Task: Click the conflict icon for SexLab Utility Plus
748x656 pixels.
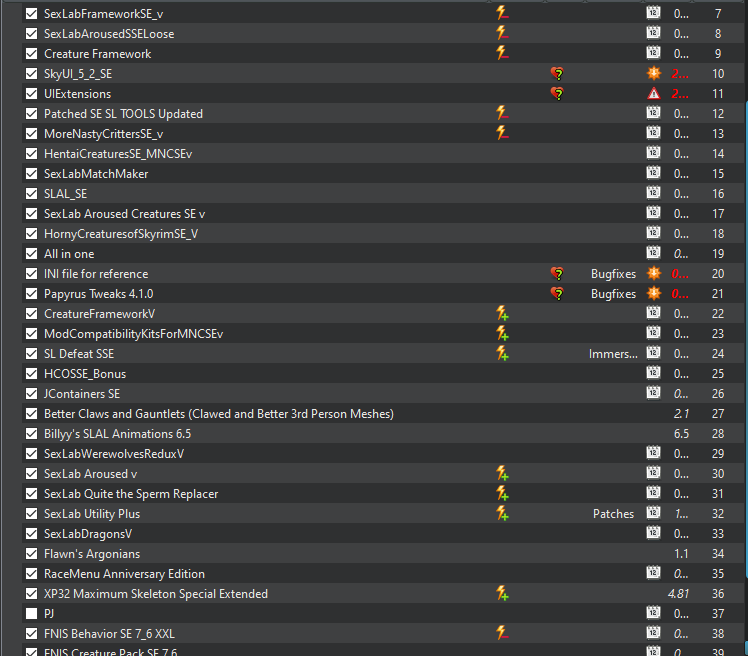Action: pos(502,513)
